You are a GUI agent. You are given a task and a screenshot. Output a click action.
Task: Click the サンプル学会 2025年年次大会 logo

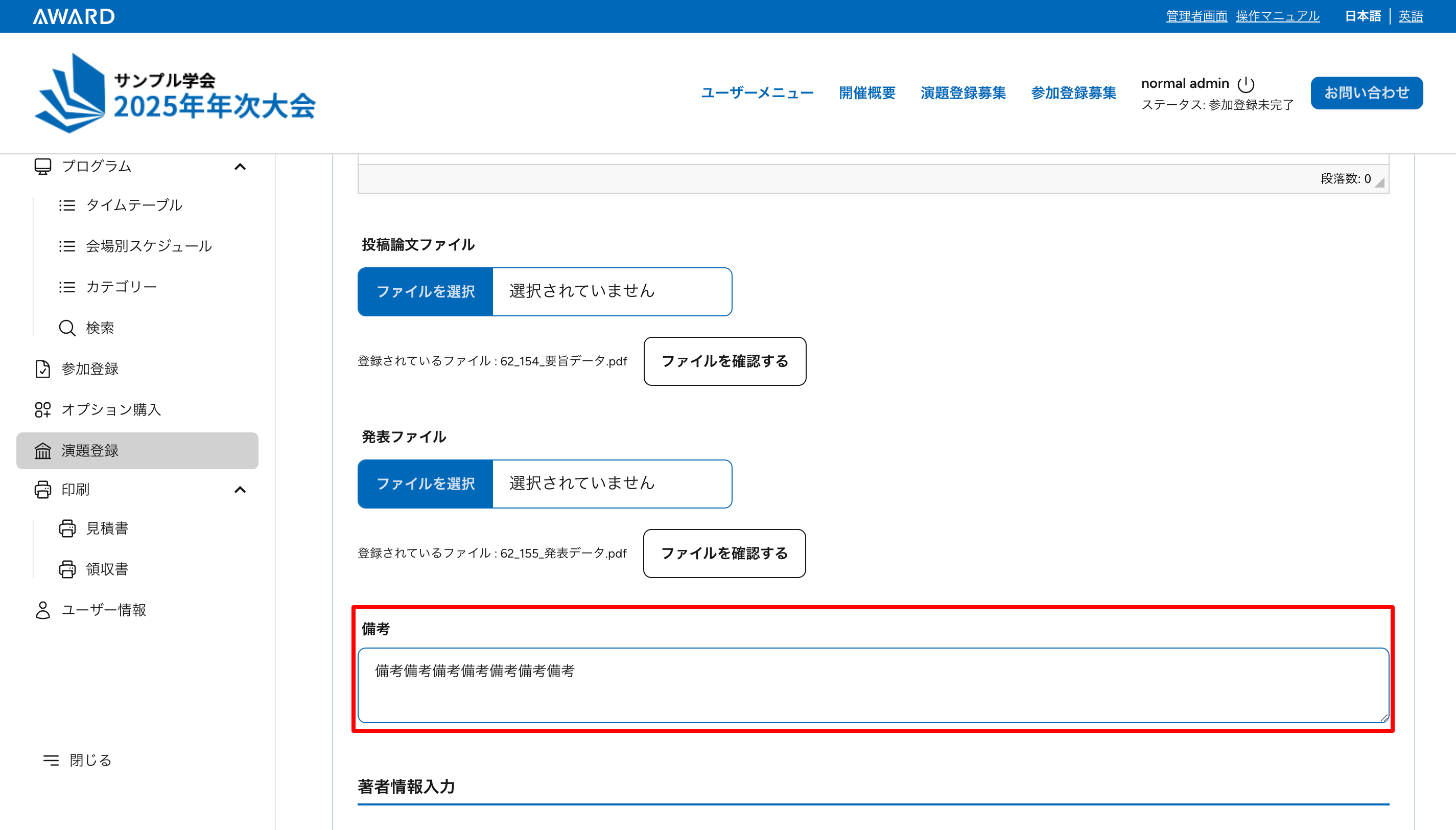pos(175,93)
